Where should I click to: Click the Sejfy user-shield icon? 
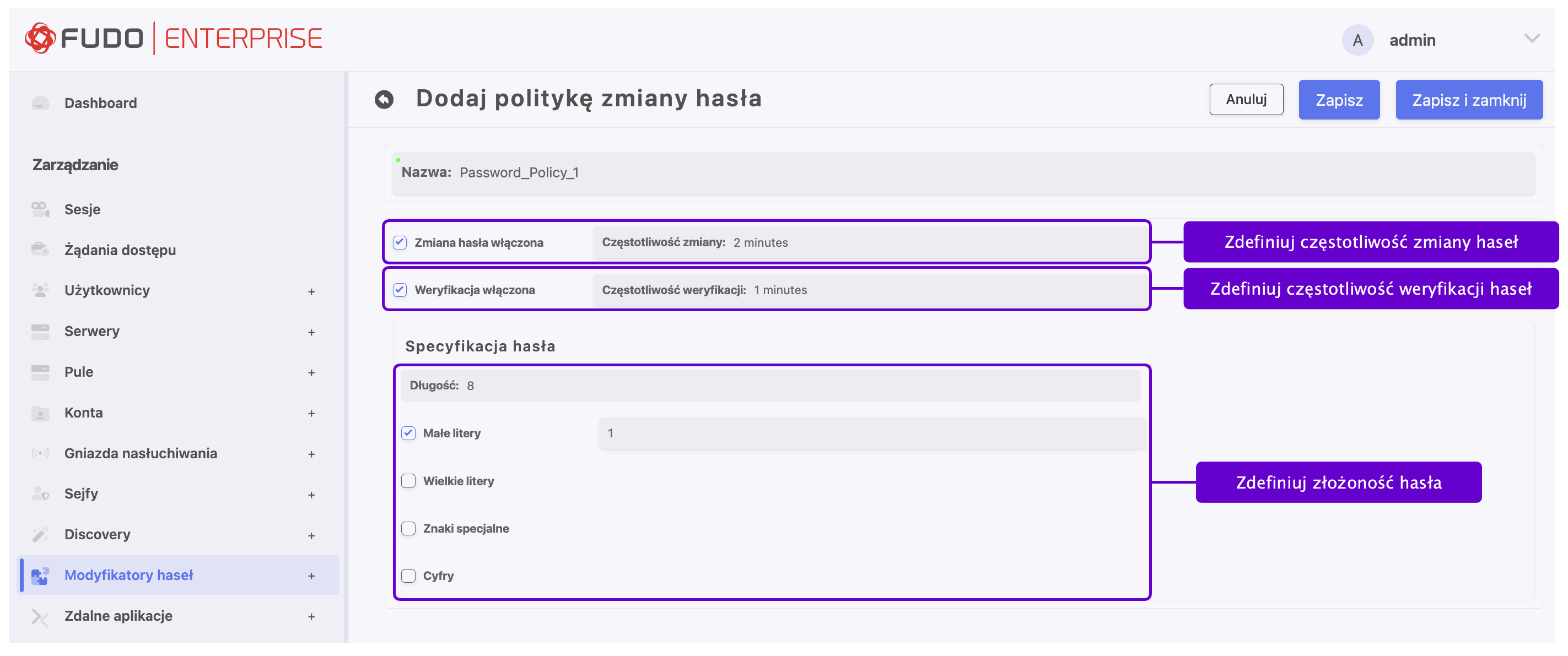point(40,494)
